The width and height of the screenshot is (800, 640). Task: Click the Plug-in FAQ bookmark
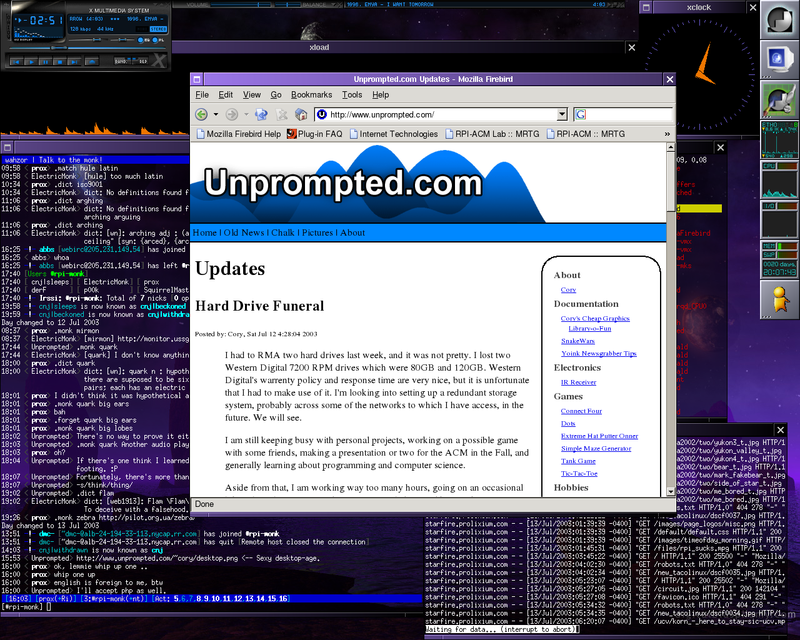[314, 134]
